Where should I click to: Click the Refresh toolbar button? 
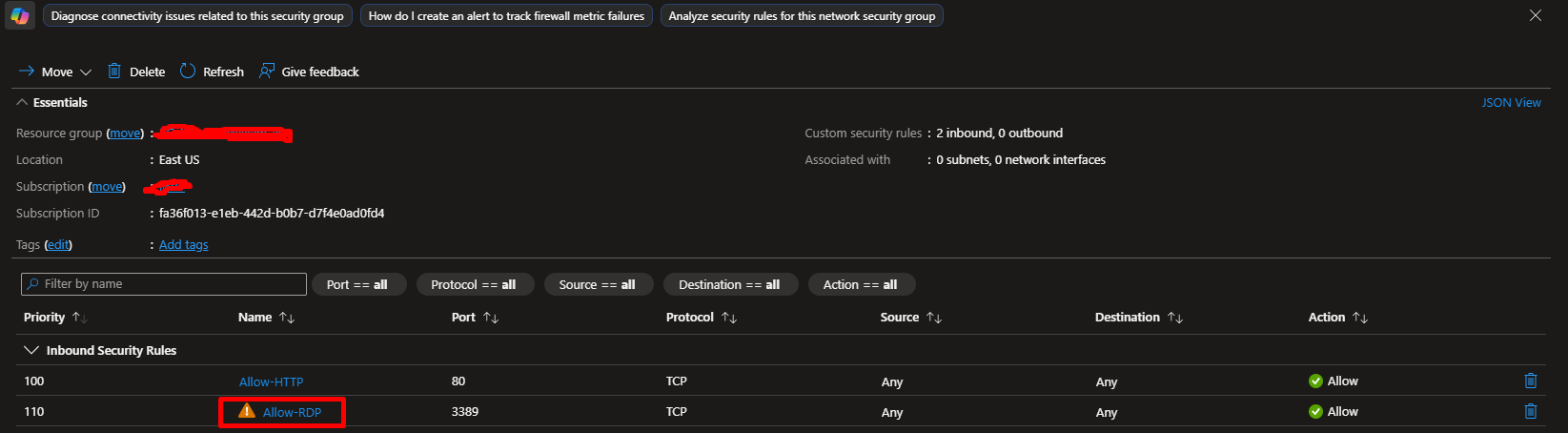point(212,72)
